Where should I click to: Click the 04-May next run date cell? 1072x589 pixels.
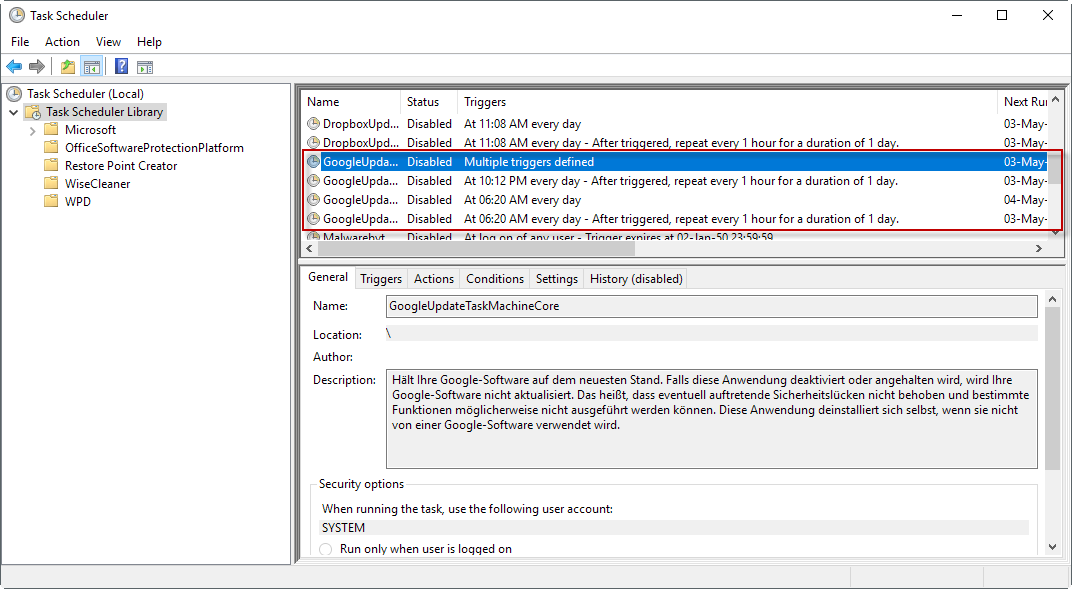click(1025, 200)
